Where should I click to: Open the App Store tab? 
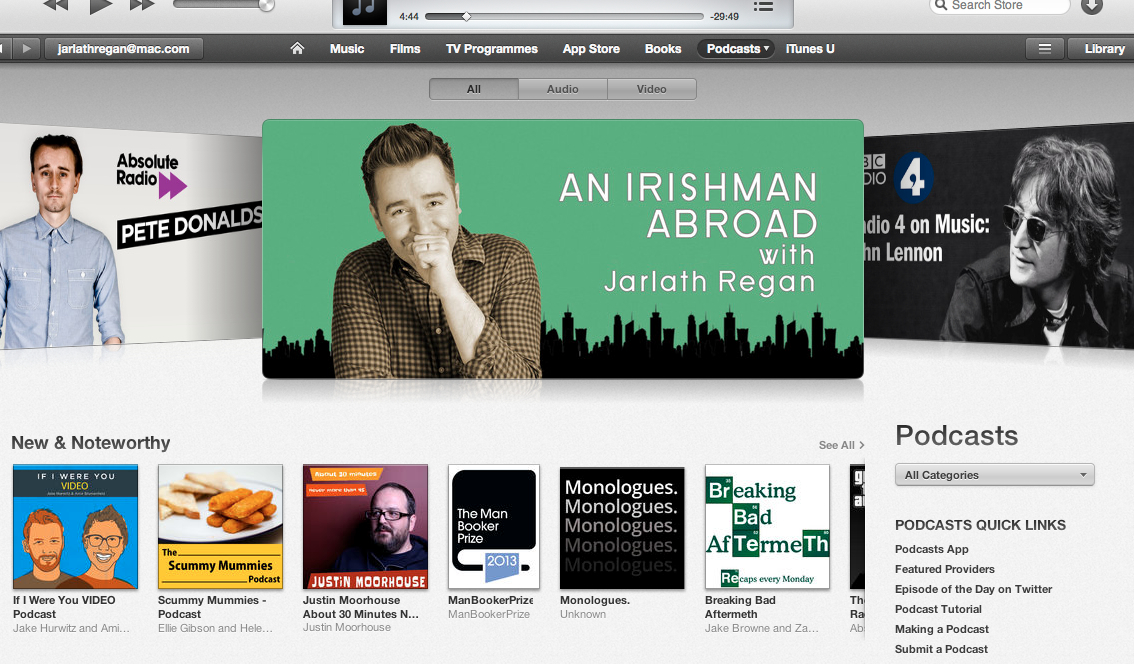tap(592, 48)
